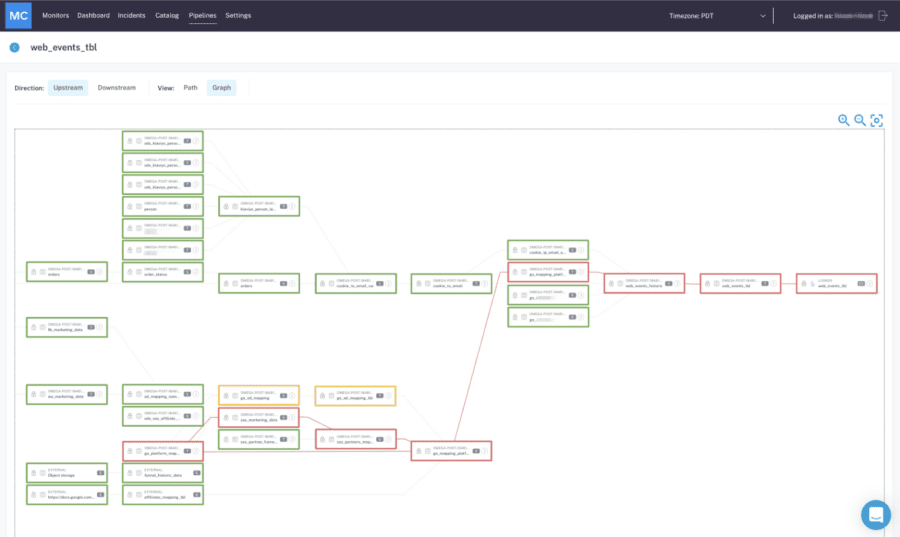900x537 pixels.
Task: Select the Graph view
Action: 222,88
